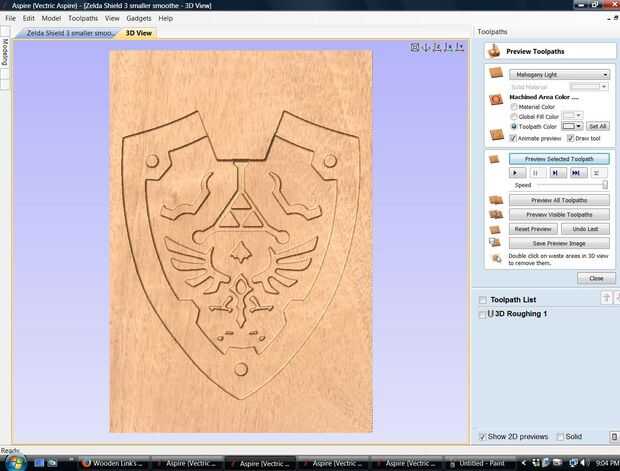Open the Edit menu
This screenshot has width=620, height=471.
point(28,18)
